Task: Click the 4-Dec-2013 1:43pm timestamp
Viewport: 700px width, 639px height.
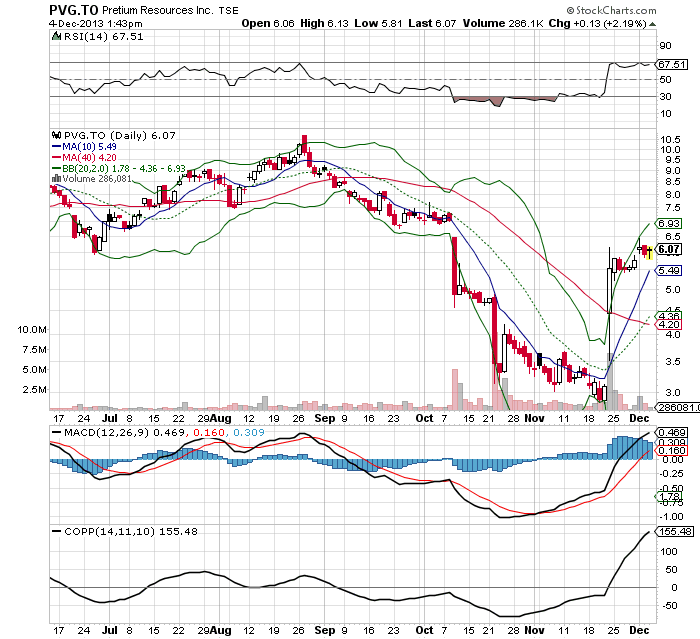Action: tap(96, 24)
